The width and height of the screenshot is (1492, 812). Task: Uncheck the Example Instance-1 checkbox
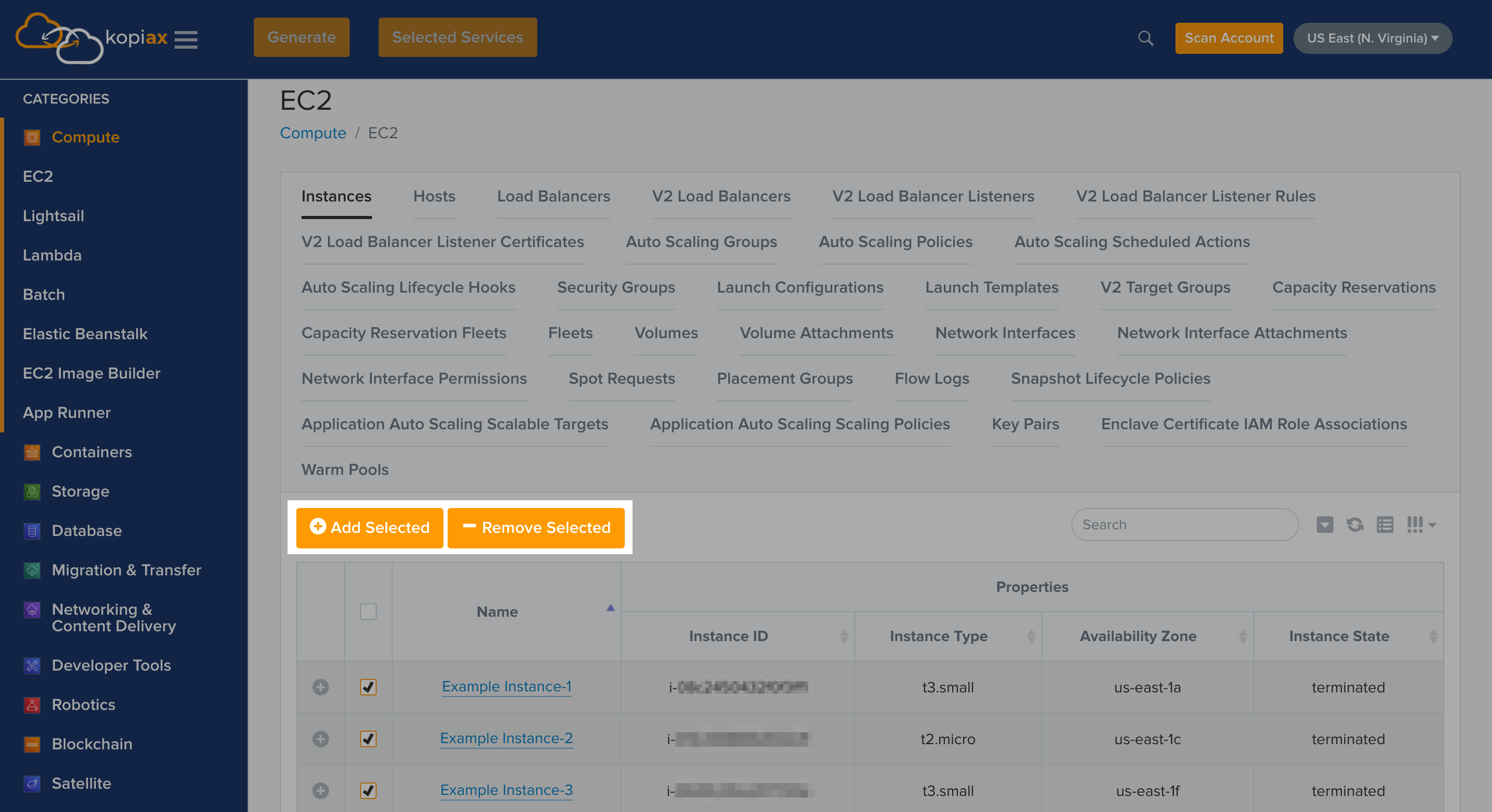point(368,687)
